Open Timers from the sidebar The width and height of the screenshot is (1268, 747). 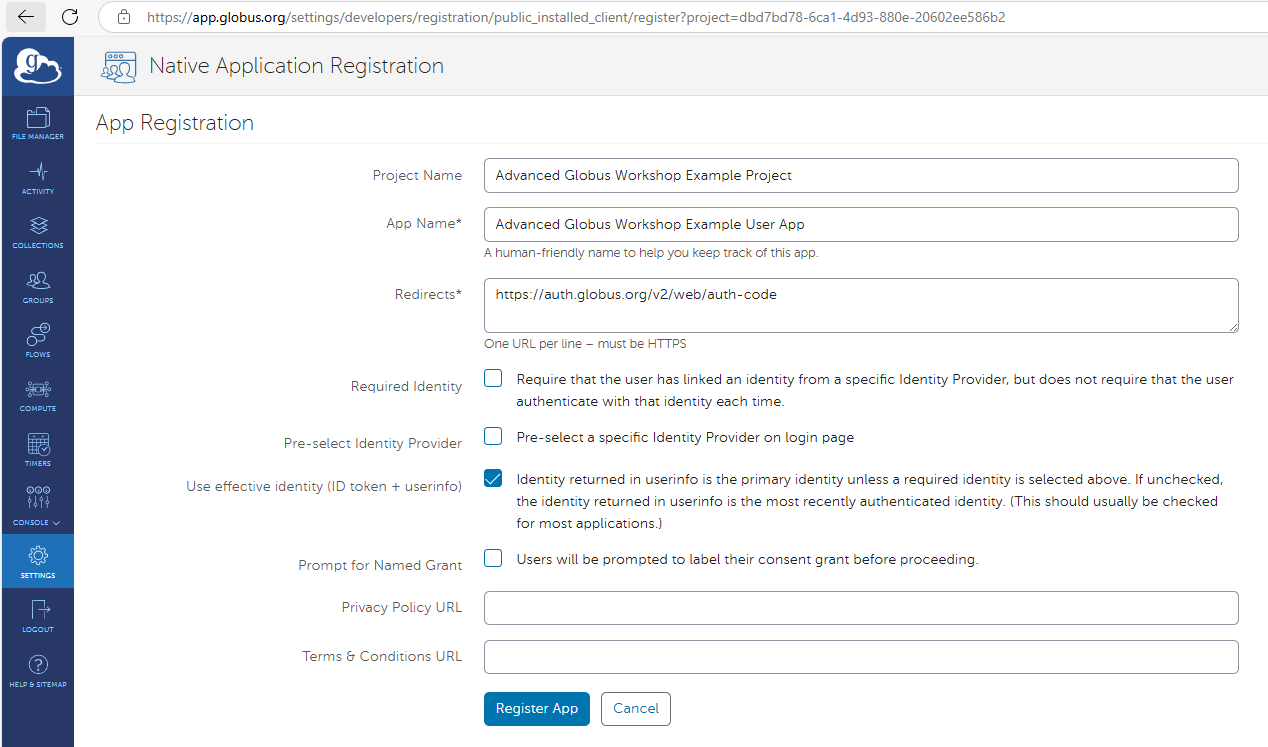[x=37, y=446]
